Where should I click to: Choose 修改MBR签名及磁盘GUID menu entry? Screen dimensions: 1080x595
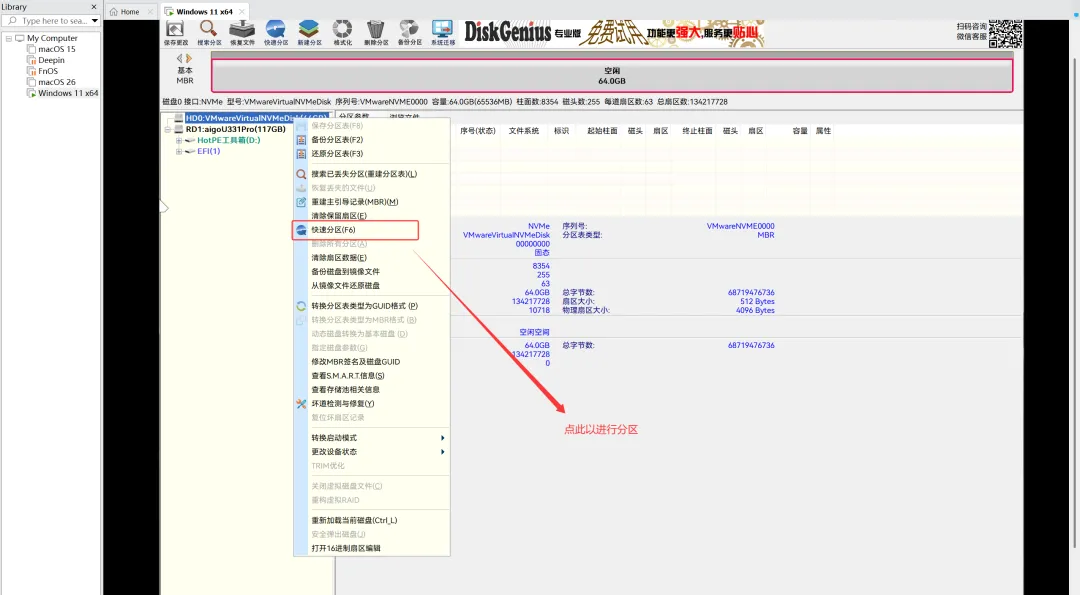tap(371, 362)
